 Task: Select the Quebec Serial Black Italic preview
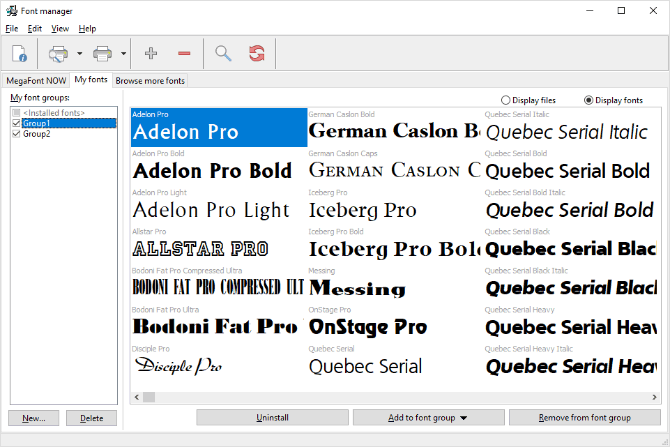(571, 284)
